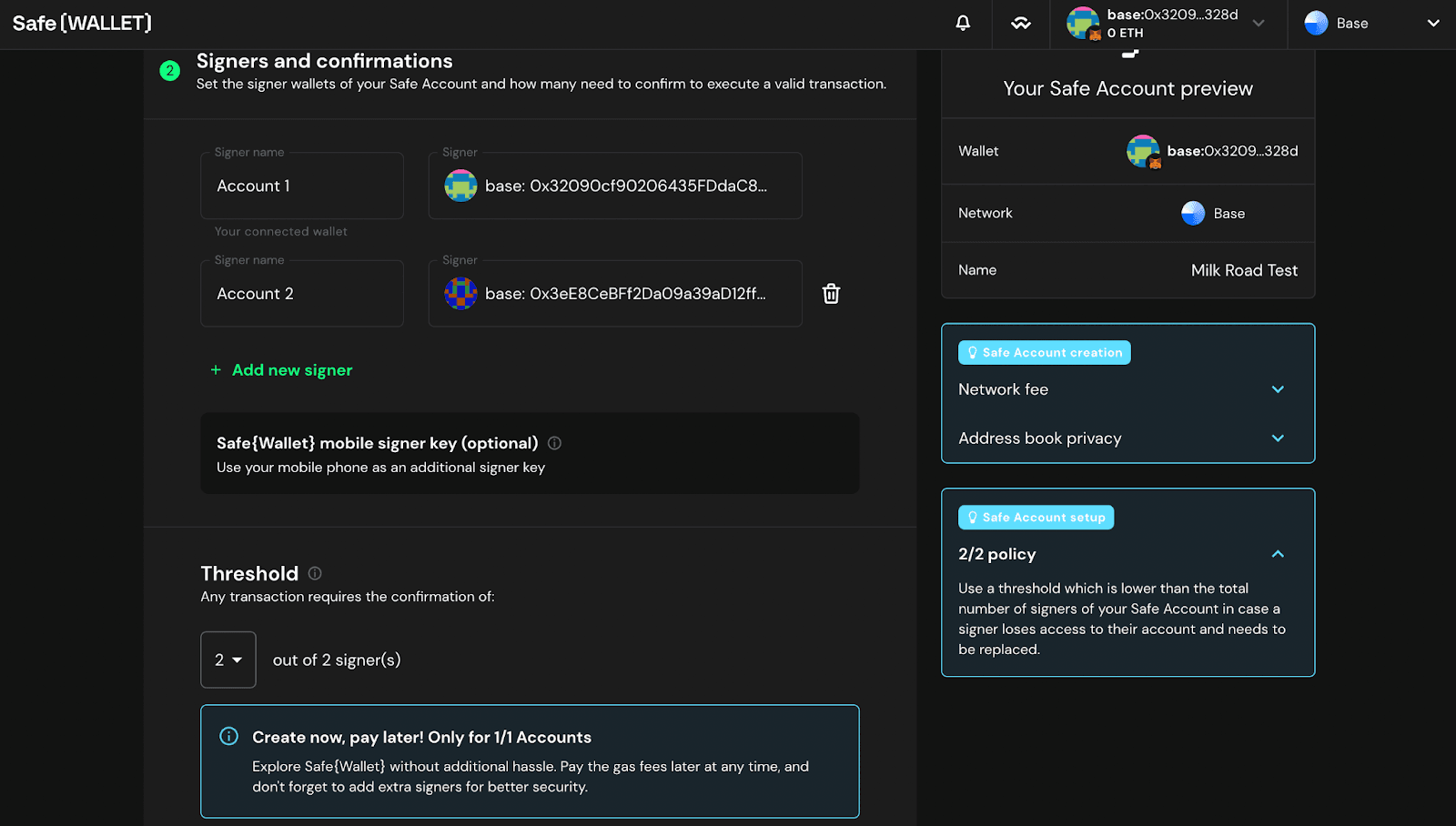Click the base:0x3209...328d account button
Viewport: 1456px width, 826px height.
coord(1169,23)
